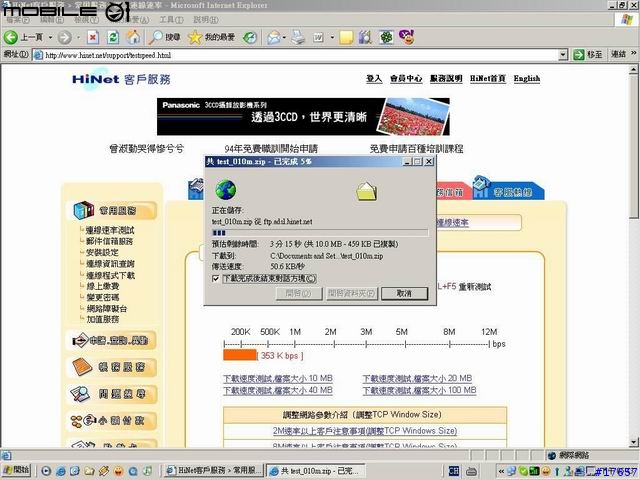This screenshot has width=640, height=480.
Task: Click 連線速率測試 in sidebar
Action: [x=110, y=230]
